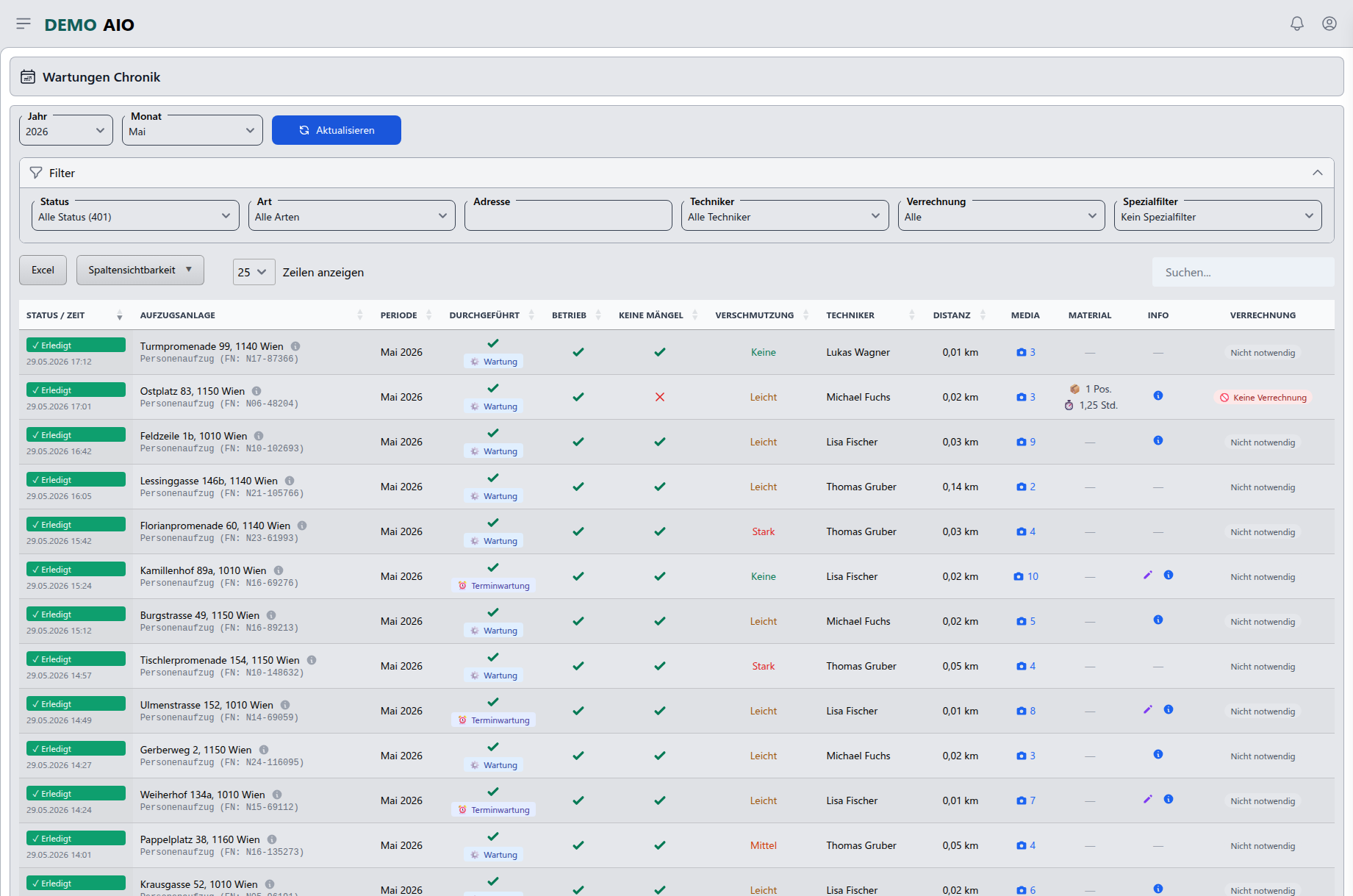The width and height of the screenshot is (1353, 896).
Task: Open the Monat dropdown showing Mai
Action: click(x=193, y=131)
